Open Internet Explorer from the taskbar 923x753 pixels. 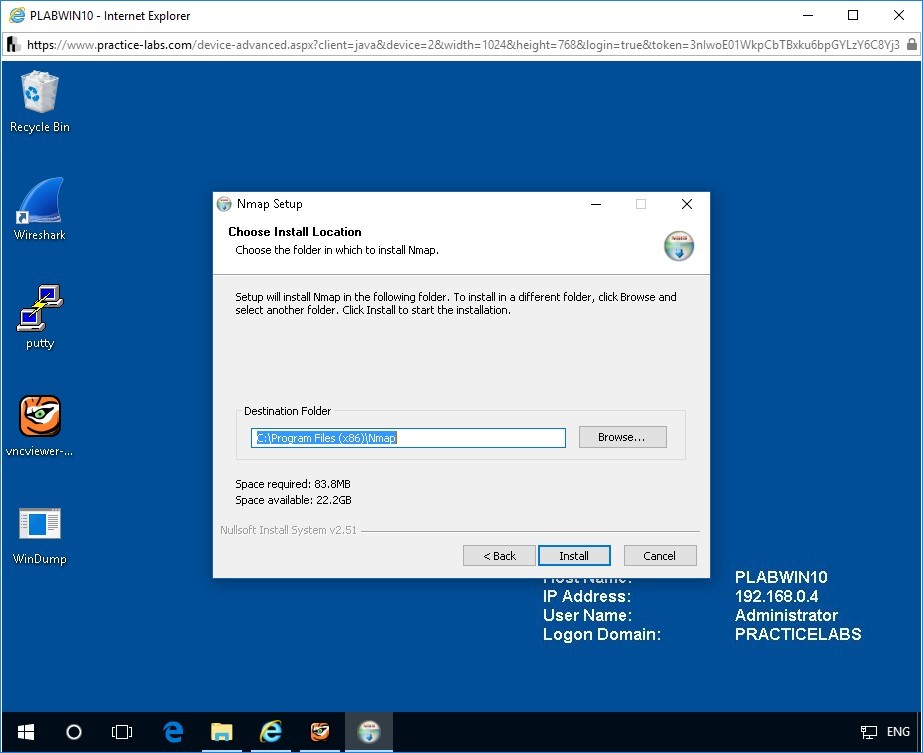coord(271,732)
